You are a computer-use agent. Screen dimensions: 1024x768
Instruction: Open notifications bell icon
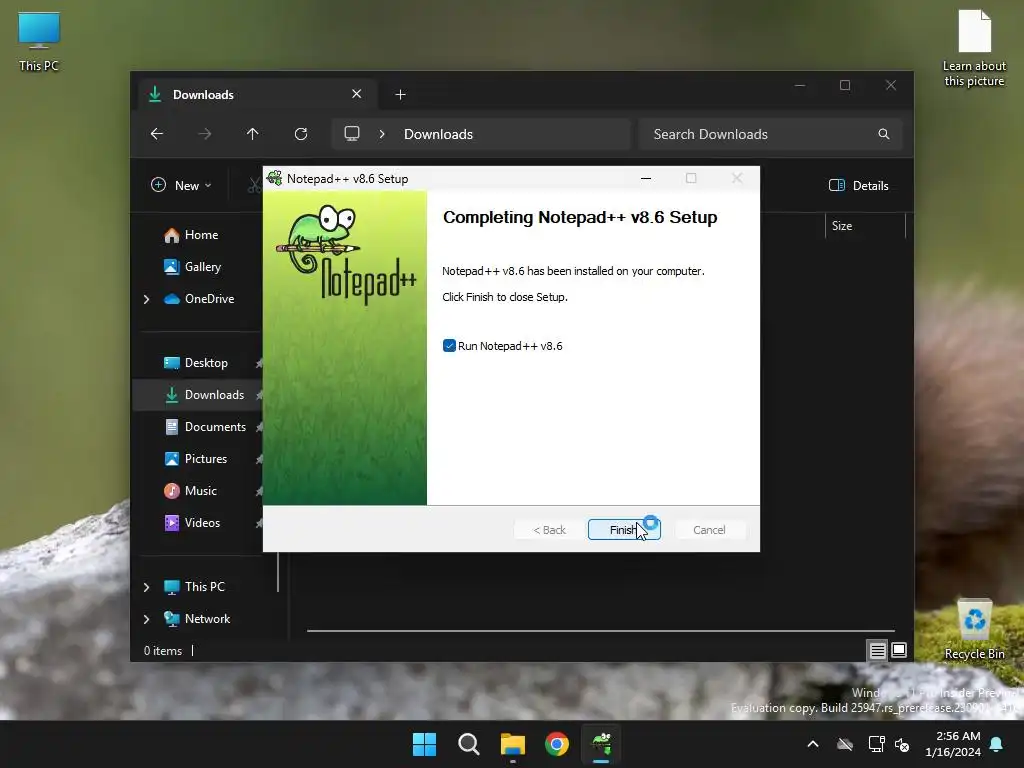[997, 744]
